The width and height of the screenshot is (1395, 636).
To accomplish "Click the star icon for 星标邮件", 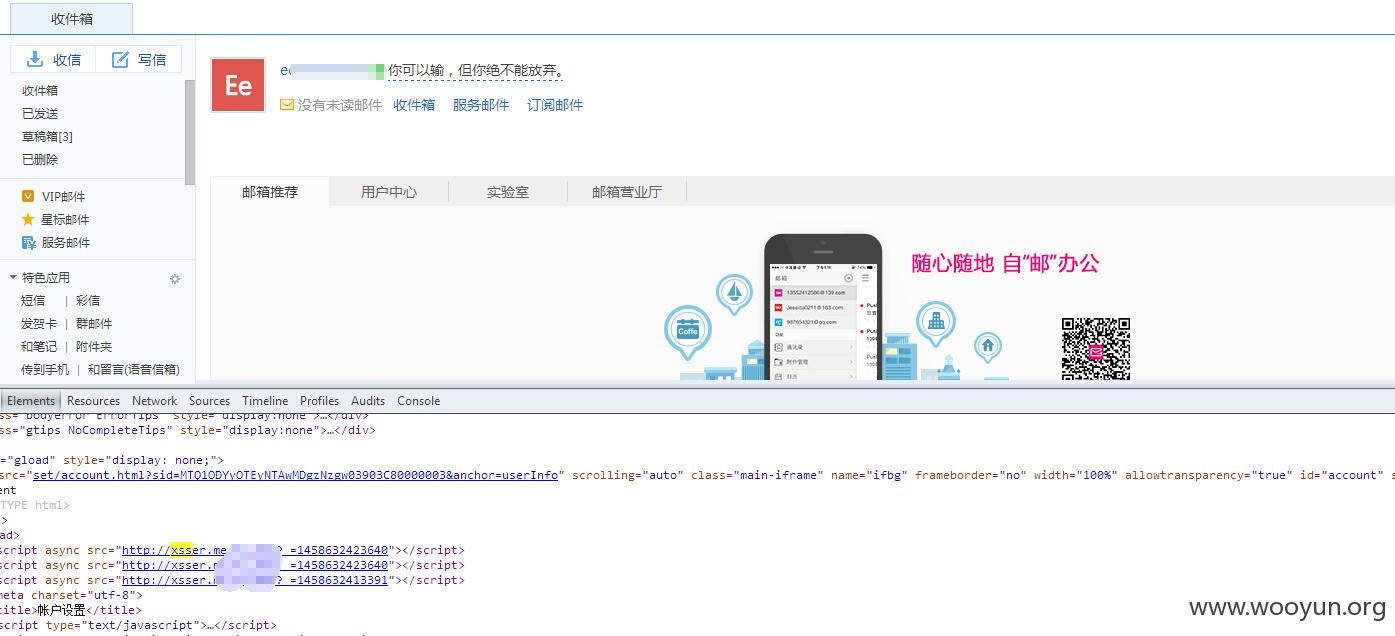I will coord(28,219).
